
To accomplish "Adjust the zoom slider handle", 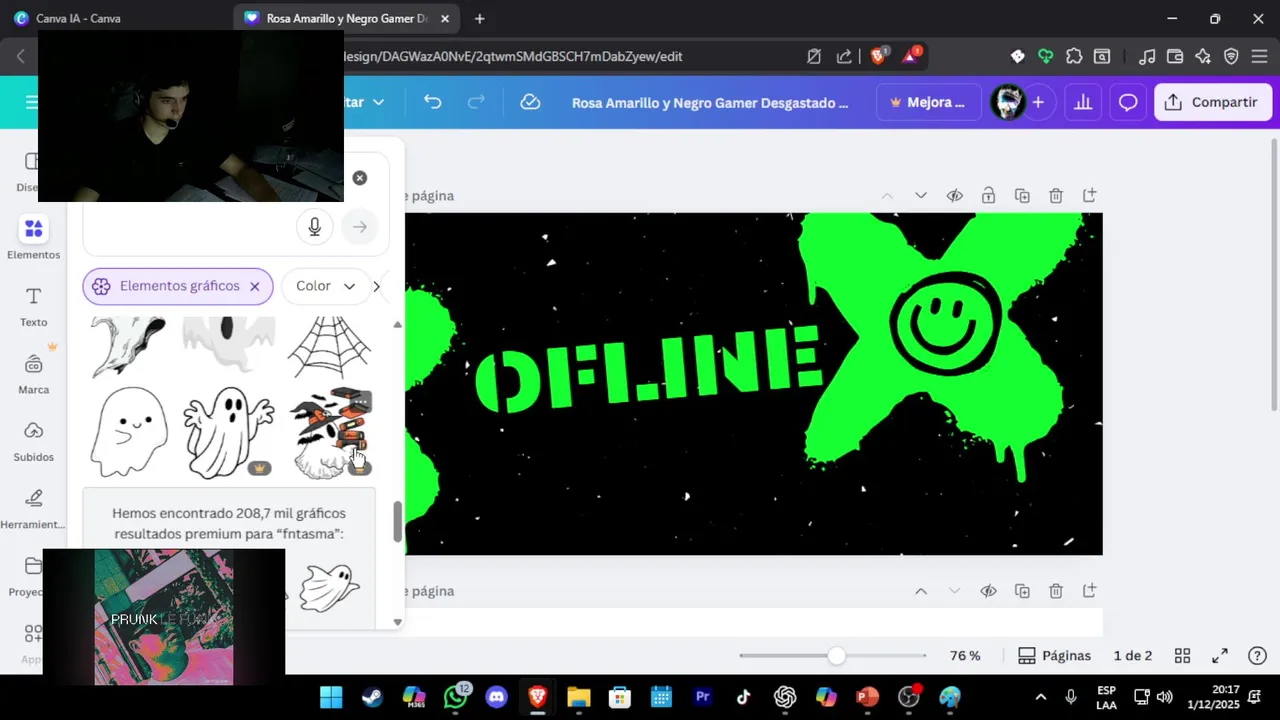I will [x=836, y=656].
